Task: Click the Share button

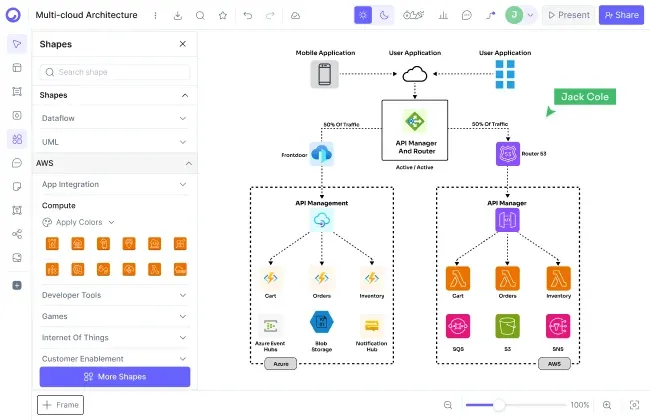Action: point(621,15)
